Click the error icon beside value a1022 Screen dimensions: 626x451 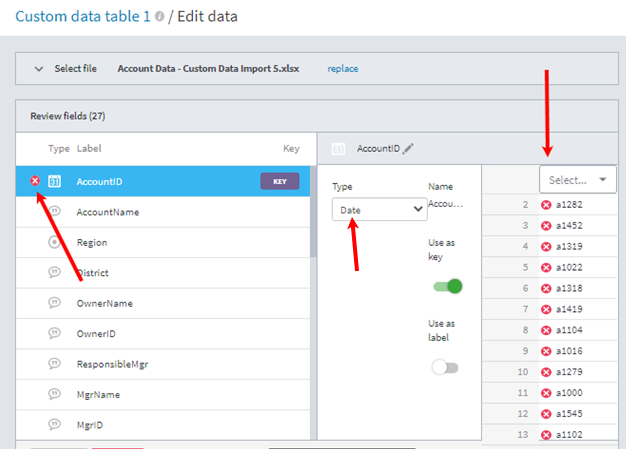[x=546, y=268]
